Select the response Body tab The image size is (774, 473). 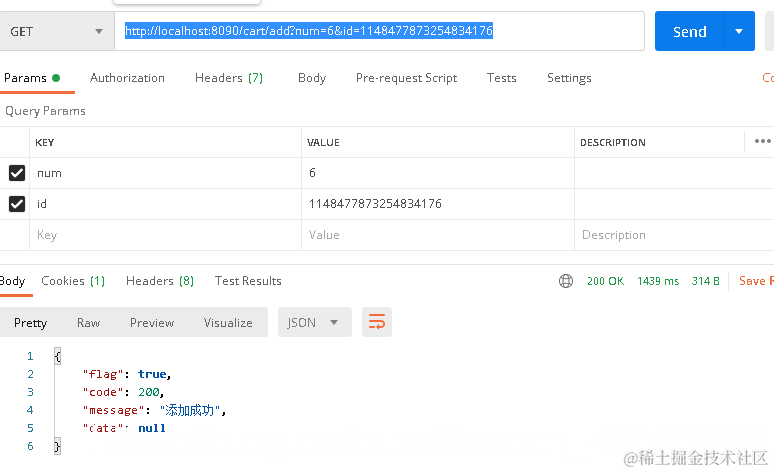point(12,281)
